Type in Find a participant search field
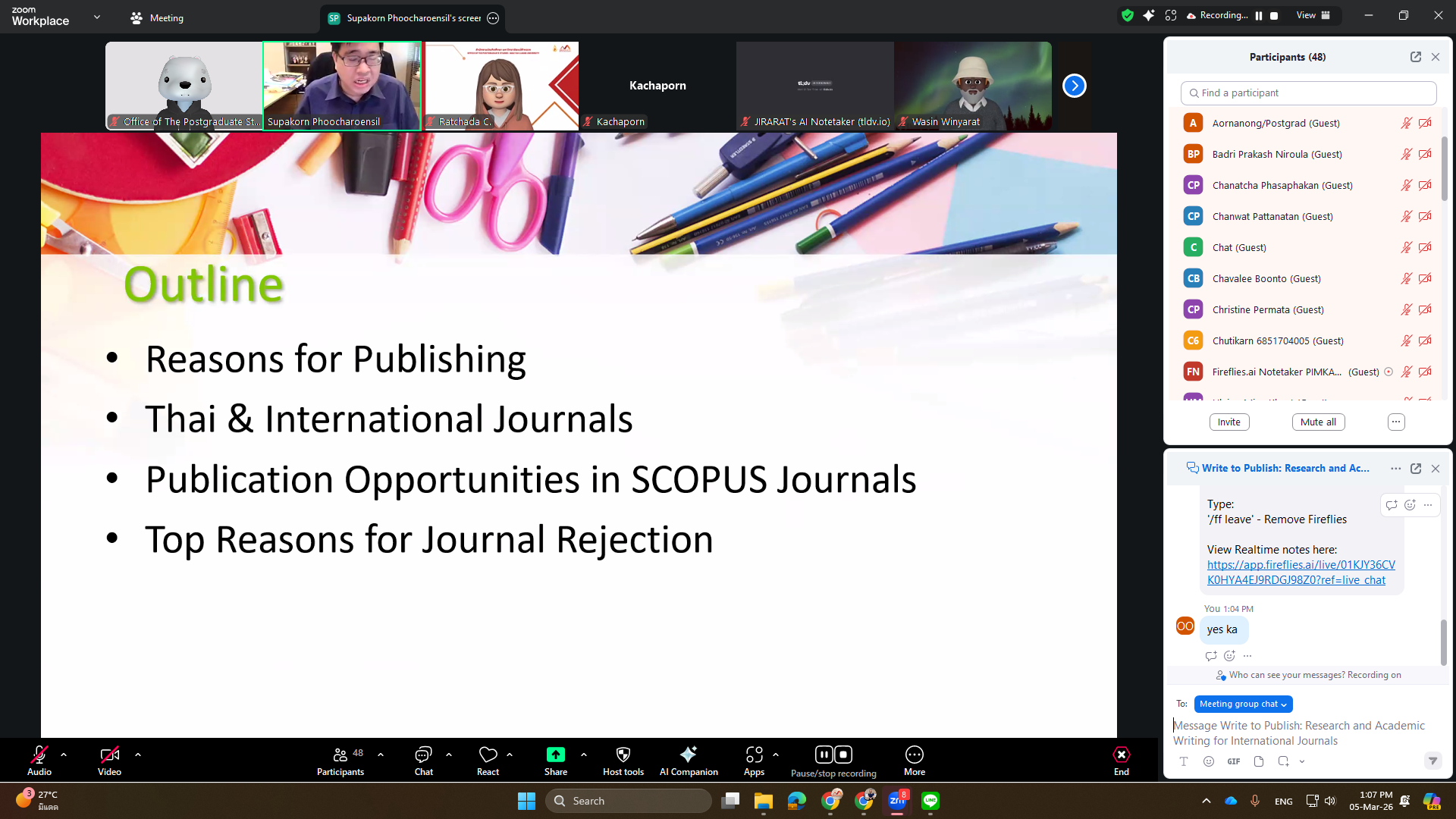The image size is (1456, 819). 1308,93
